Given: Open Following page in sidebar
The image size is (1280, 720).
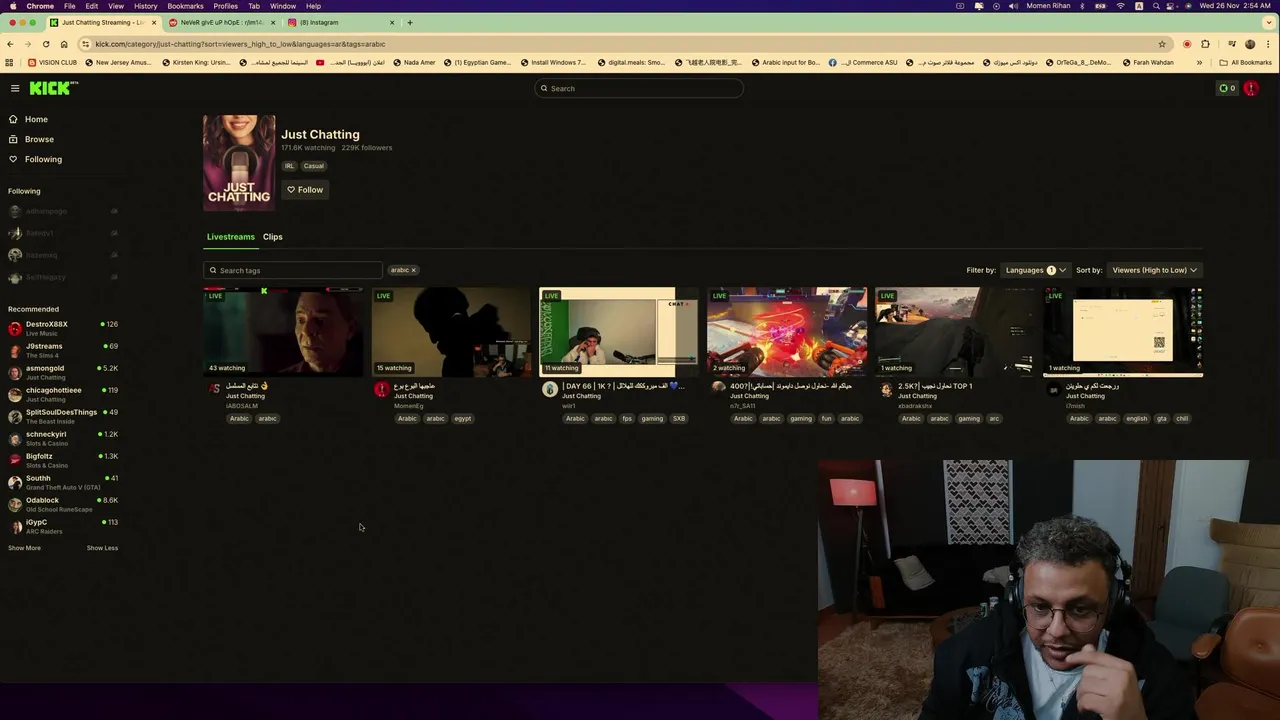Looking at the screenshot, I should click(43, 159).
